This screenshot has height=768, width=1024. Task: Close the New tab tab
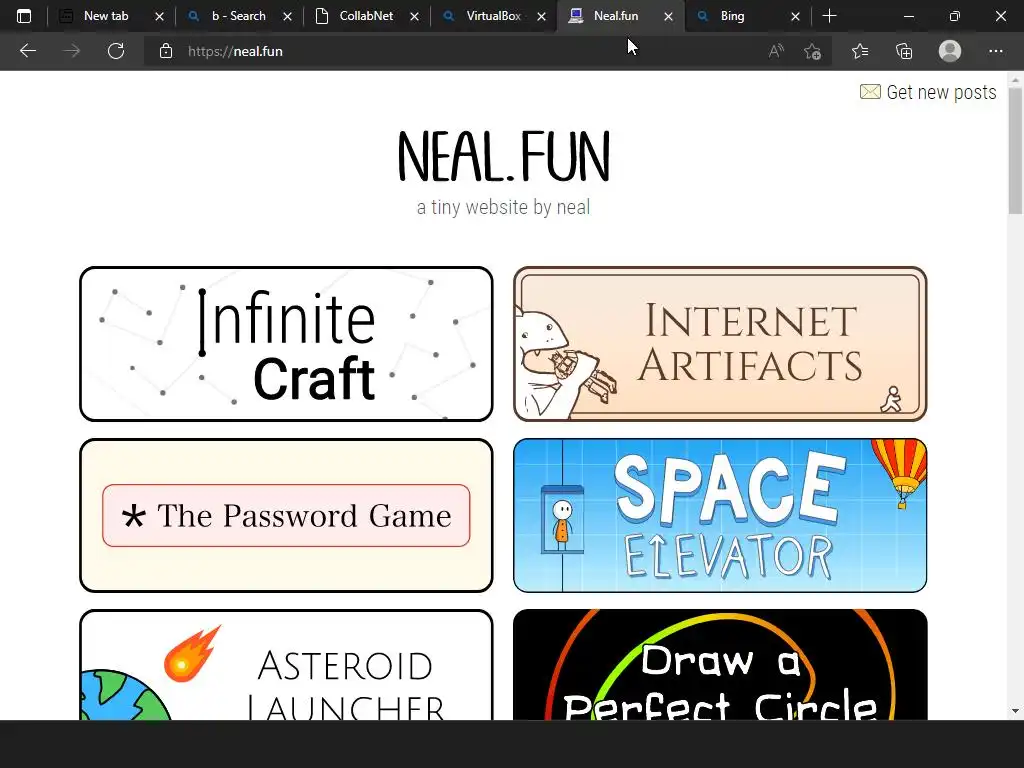pos(159,16)
